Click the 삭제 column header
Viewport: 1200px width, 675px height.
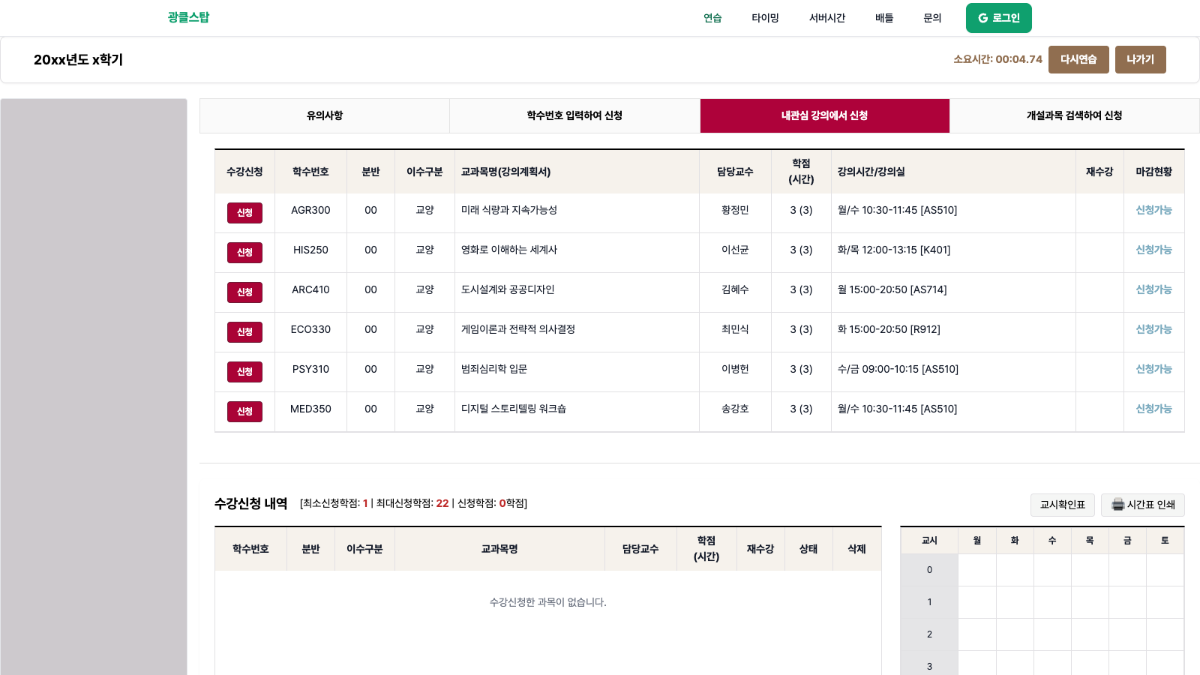857,549
